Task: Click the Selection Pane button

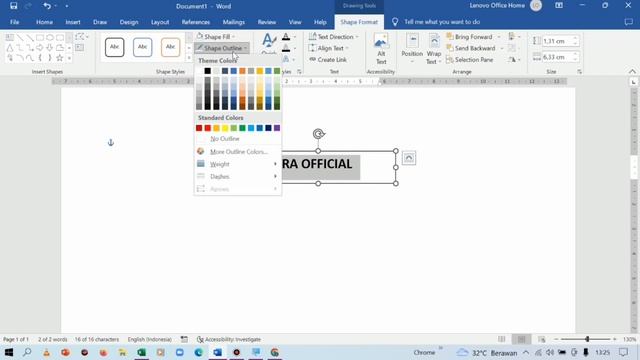Action: tap(469, 60)
